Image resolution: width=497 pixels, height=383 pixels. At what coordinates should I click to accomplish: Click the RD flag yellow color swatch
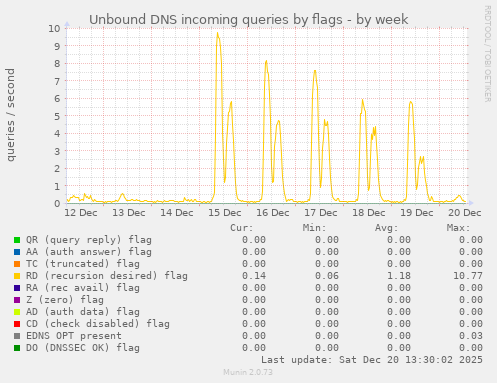[17, 276]
